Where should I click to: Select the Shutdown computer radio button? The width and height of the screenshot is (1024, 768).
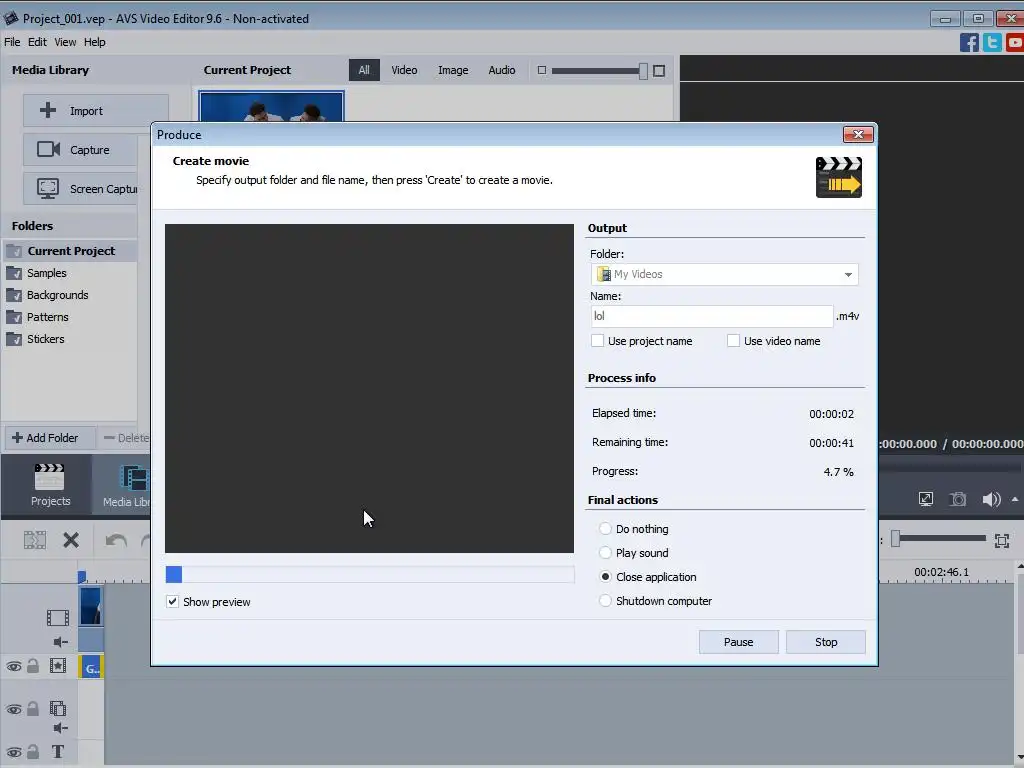click(605, 601)
